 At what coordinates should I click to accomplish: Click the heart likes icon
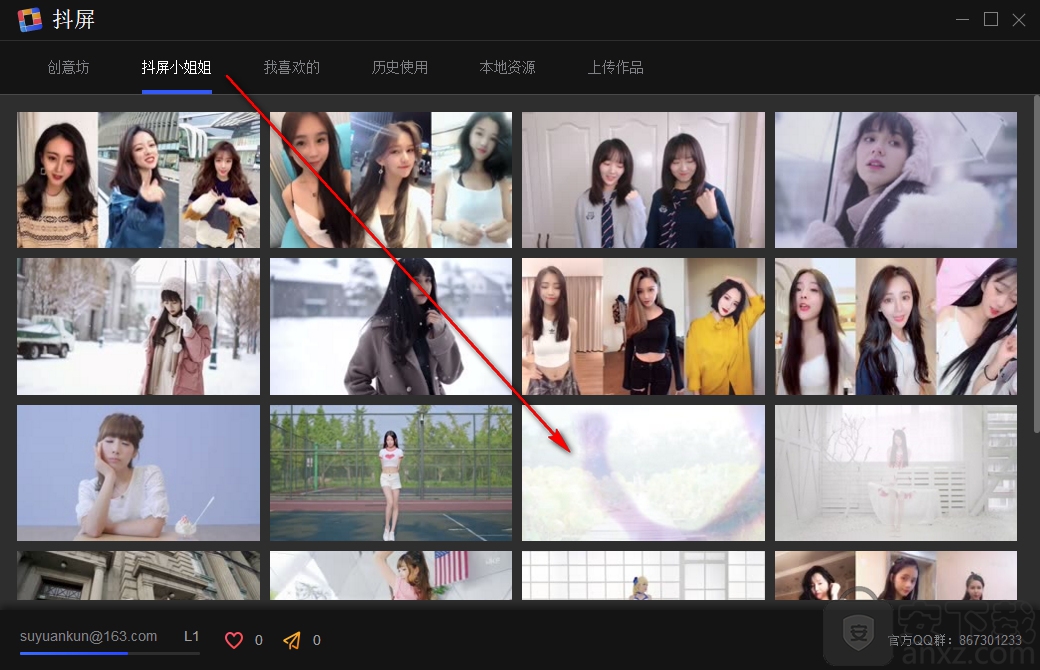pos(233,640)
